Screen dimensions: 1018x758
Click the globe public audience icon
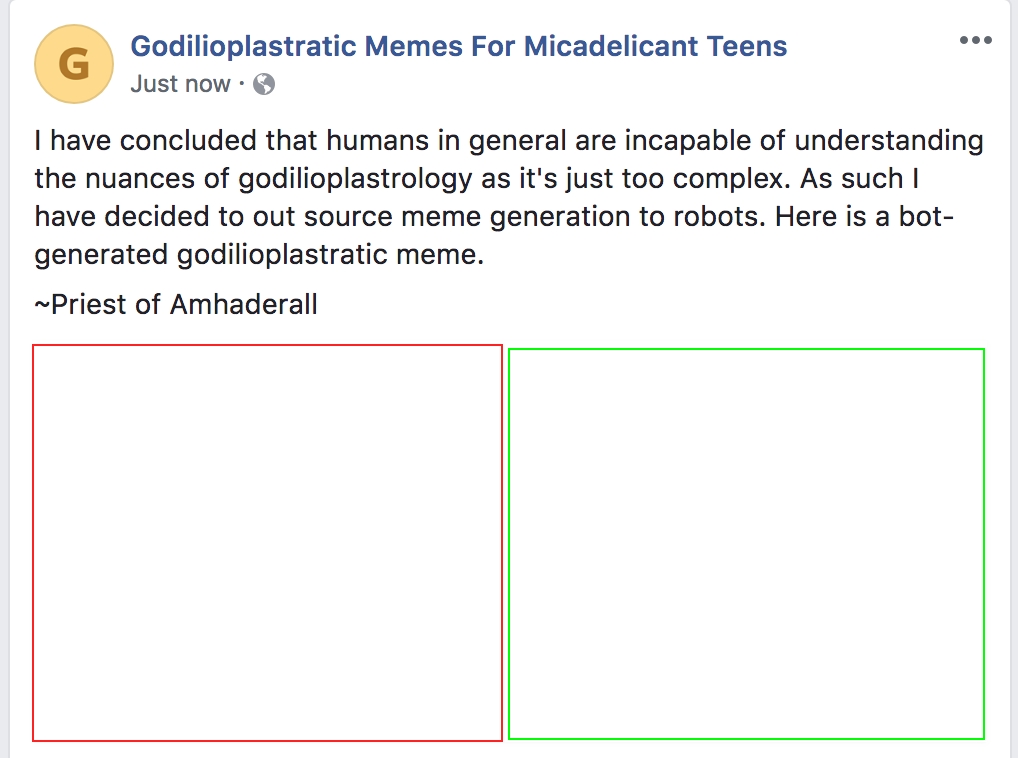pyautogui.click(x=264, y=84)
